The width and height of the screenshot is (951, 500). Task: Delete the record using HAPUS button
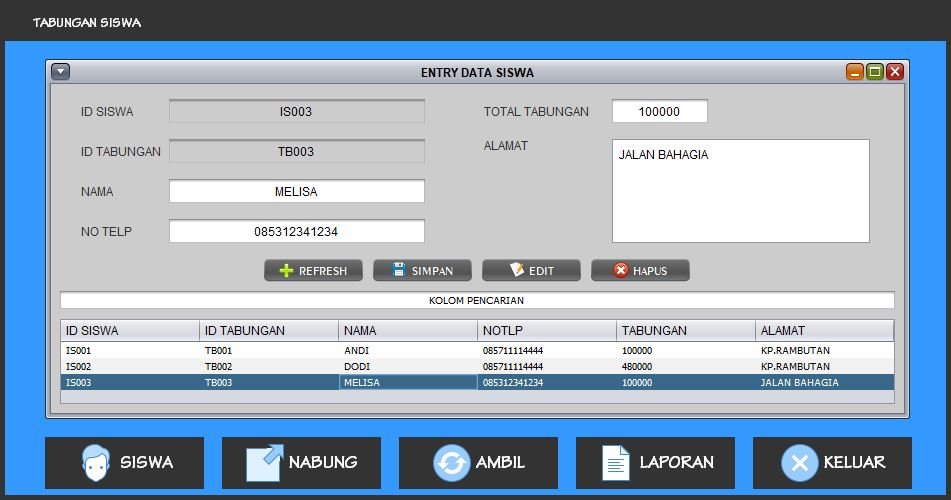[640, 271]
